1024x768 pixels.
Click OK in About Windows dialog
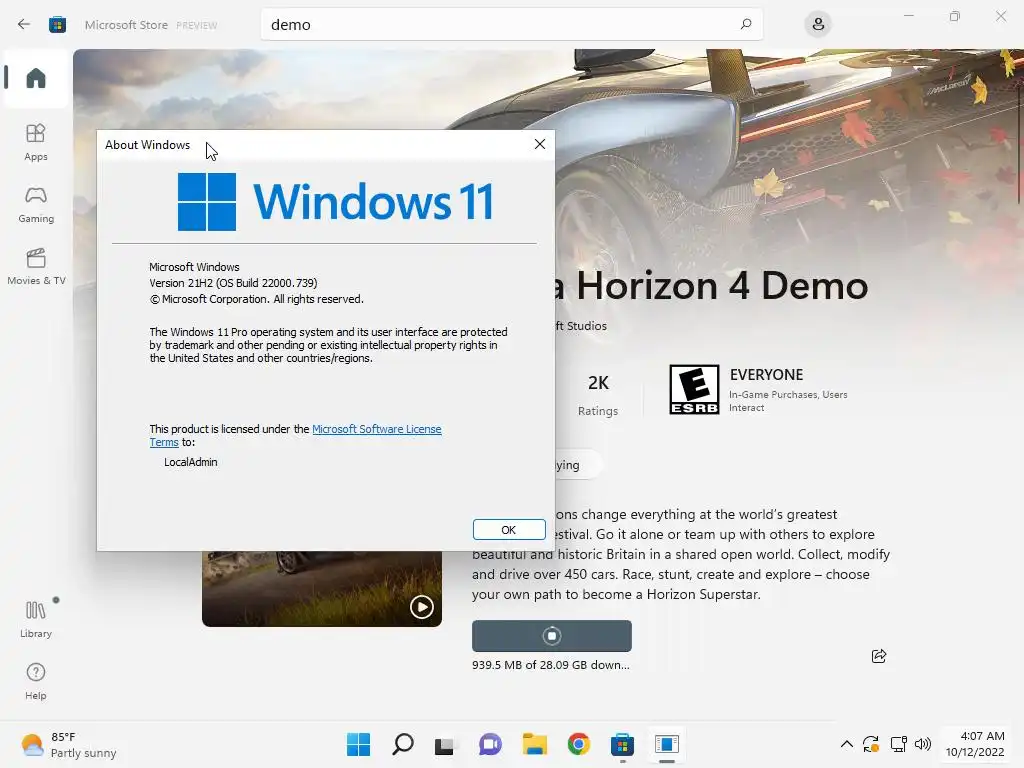tap(509, 530)
